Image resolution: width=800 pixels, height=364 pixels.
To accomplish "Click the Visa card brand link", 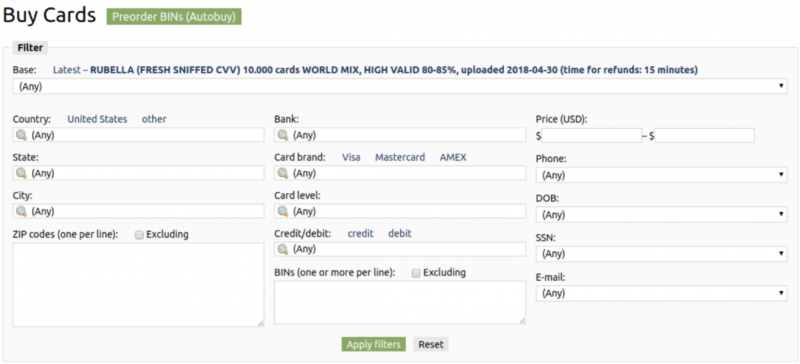I will [x=351, y=157].
